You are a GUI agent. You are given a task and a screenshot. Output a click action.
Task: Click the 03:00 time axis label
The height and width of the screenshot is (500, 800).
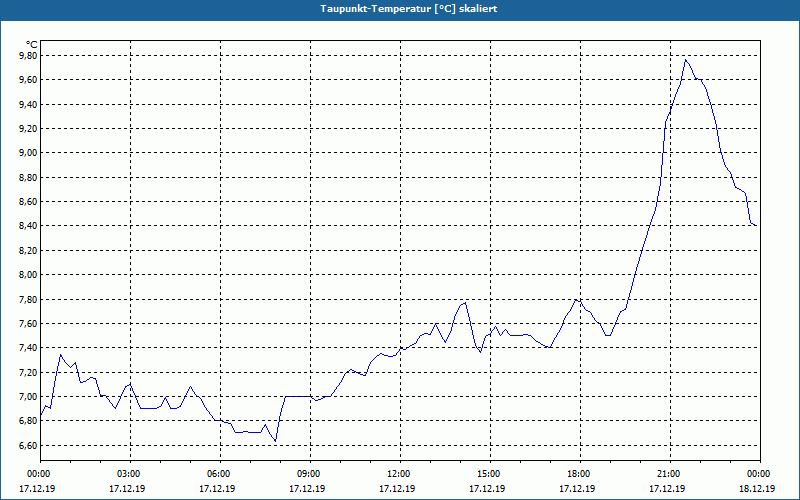click(x=131, y=474)
